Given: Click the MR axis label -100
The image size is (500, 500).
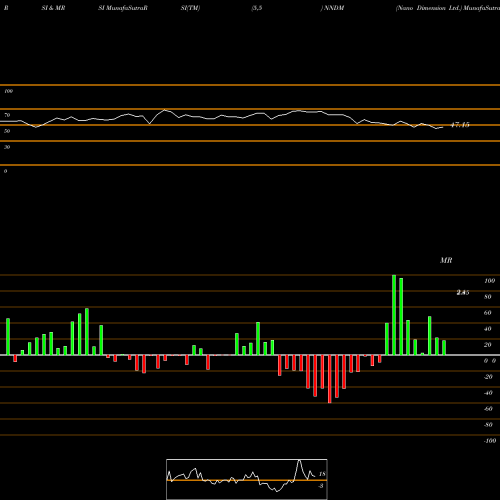Looking at the screenshot, I should coord(490,441).
